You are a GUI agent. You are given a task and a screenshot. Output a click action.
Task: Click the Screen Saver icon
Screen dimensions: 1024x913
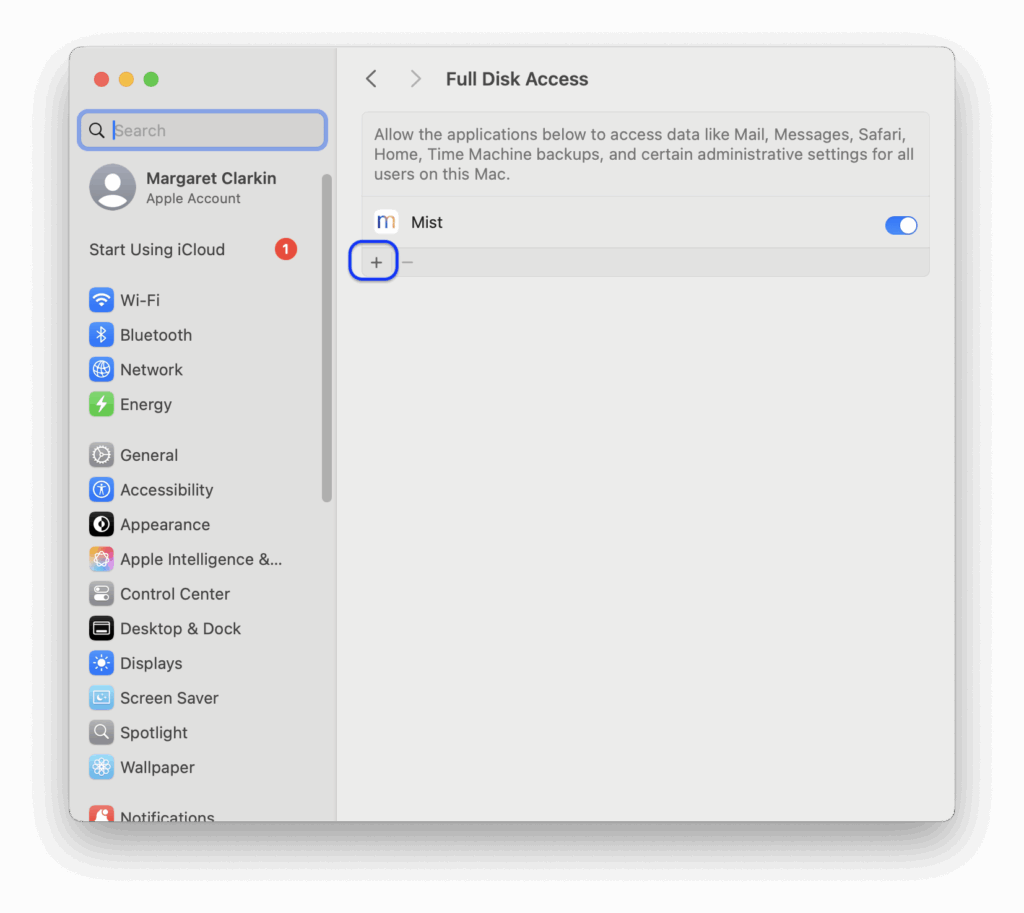(x=101, y=697)
